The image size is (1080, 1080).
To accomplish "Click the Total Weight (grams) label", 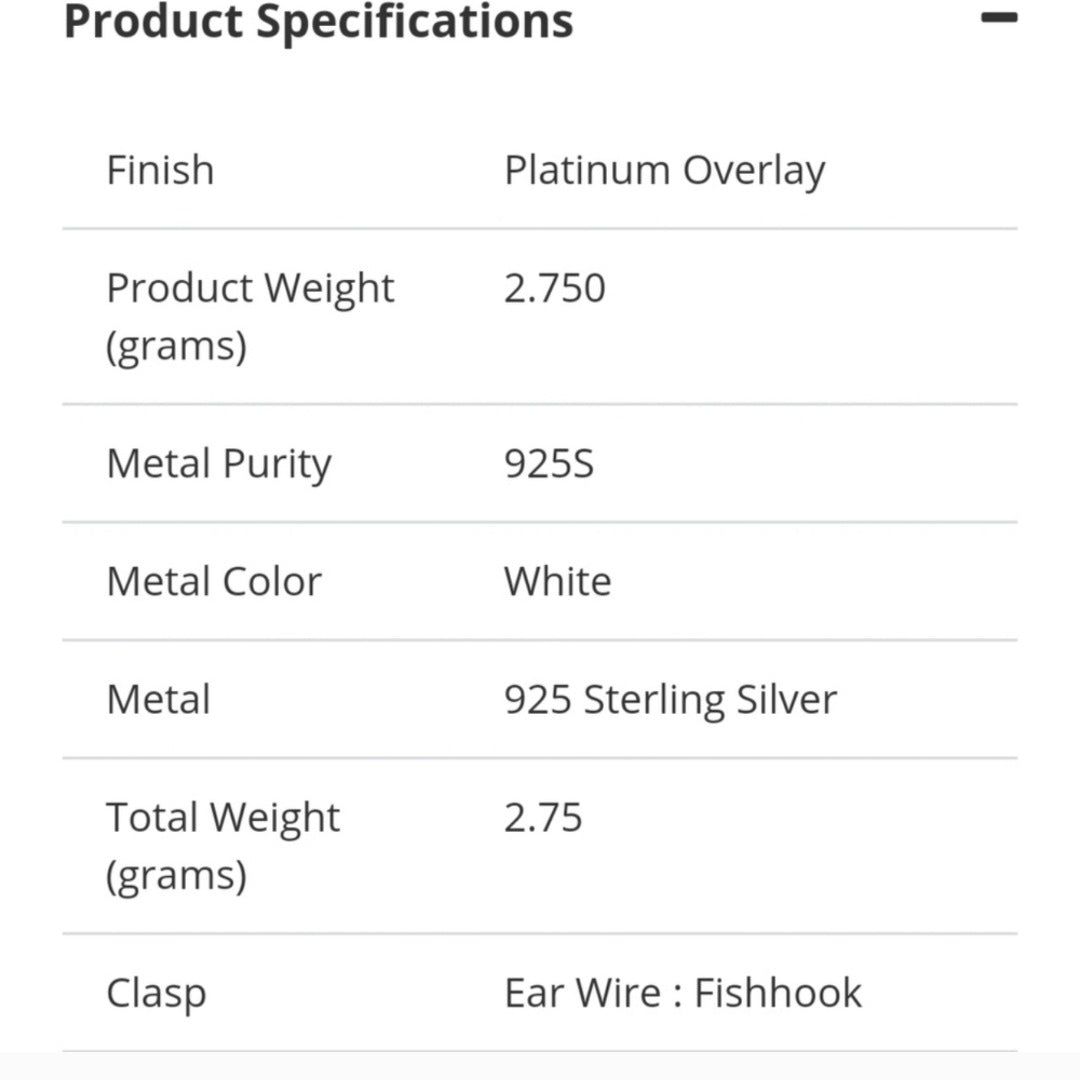I will (x=223, y=845).
